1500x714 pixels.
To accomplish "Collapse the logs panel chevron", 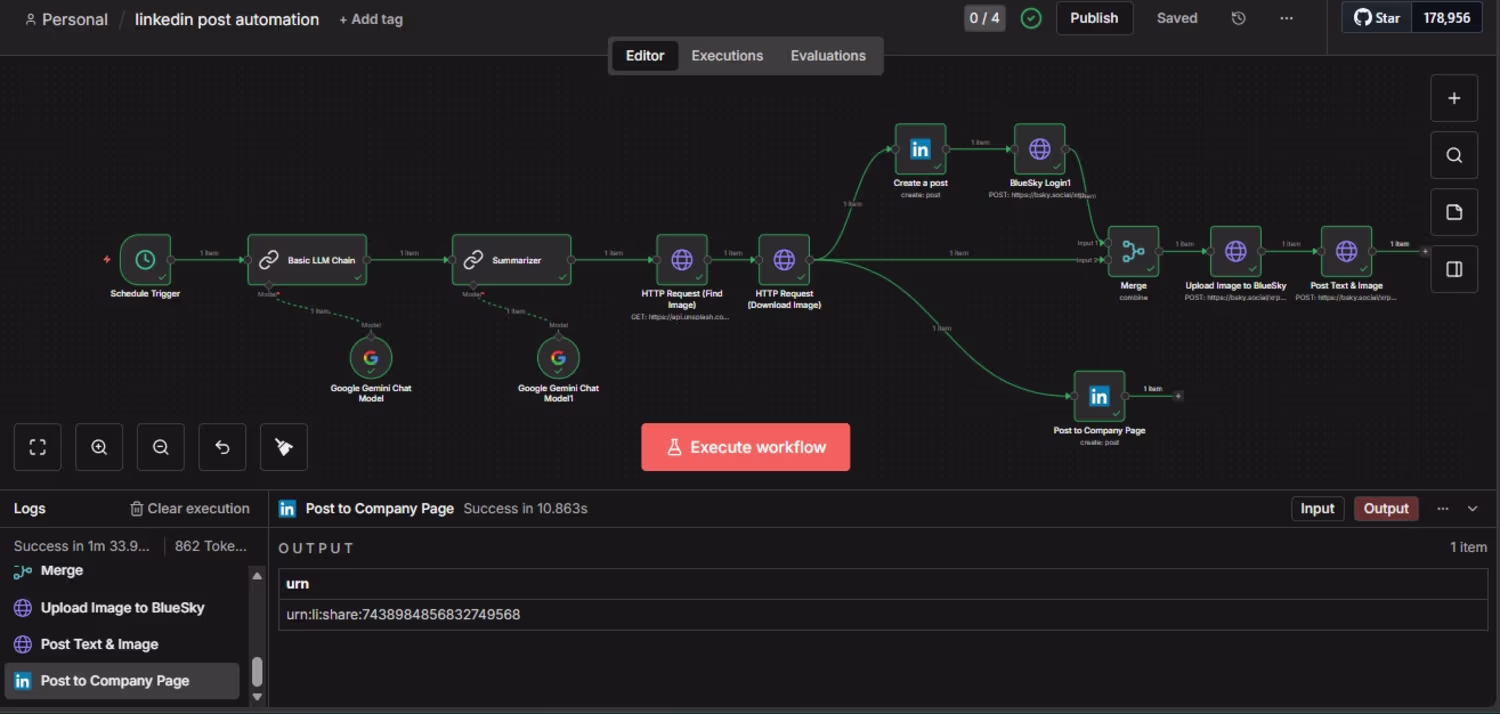I will point(1472,509).
